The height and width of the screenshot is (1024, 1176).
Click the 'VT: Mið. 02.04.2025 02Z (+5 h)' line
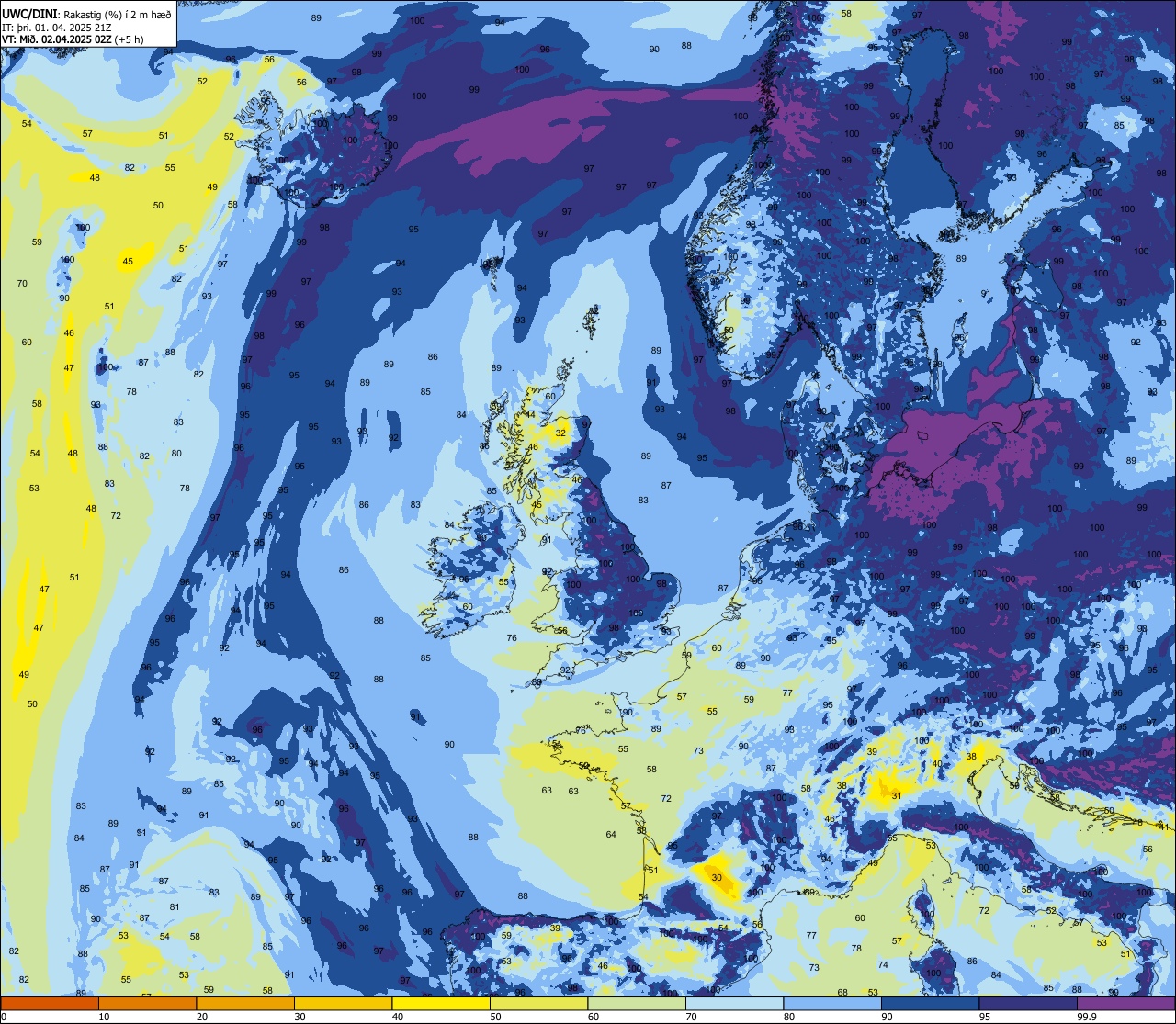point(73,39)
